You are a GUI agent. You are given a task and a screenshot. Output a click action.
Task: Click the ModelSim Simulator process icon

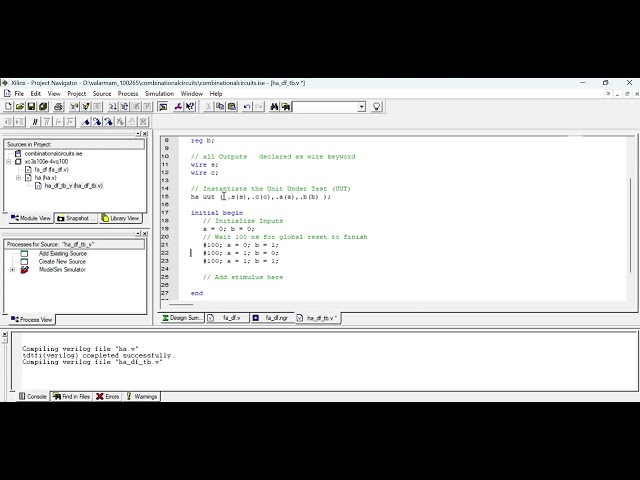[24, 270]
